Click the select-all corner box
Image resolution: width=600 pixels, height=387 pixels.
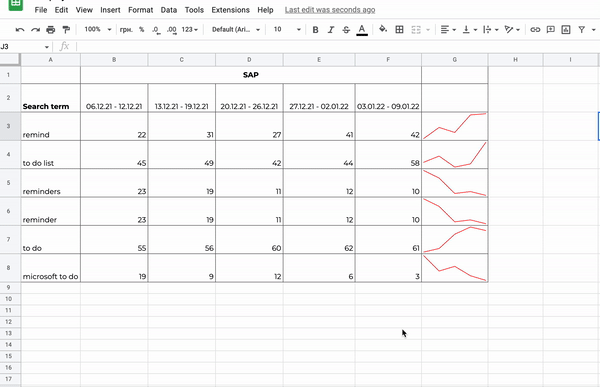point(10,59)
